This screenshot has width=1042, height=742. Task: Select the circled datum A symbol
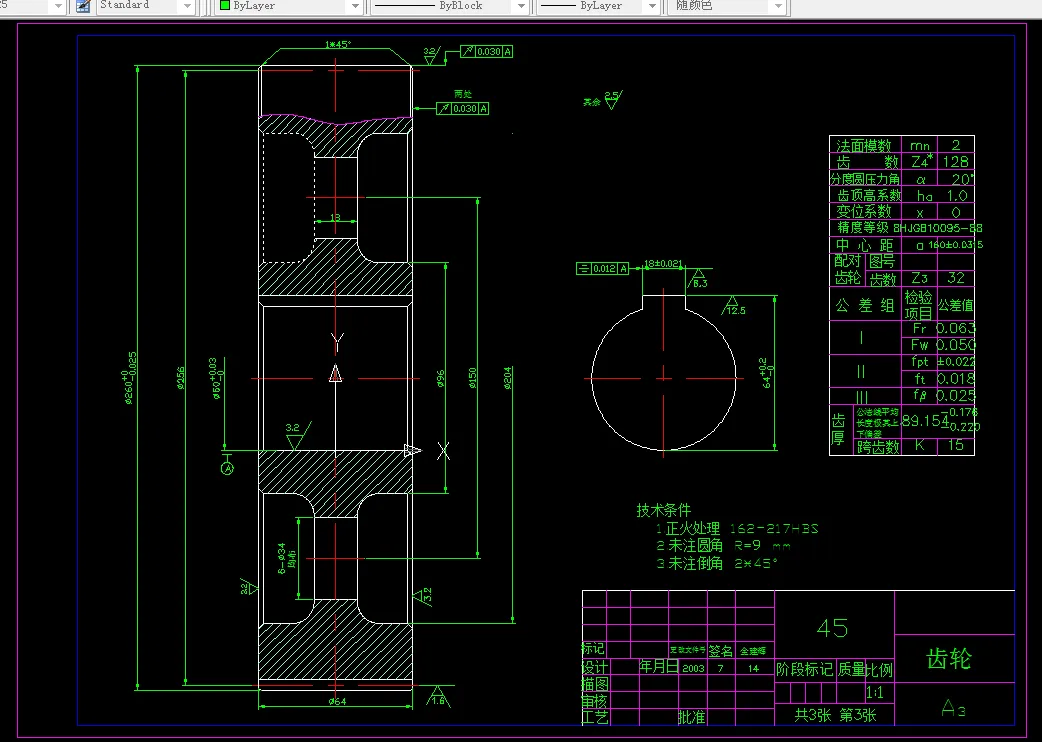point(227,468)
